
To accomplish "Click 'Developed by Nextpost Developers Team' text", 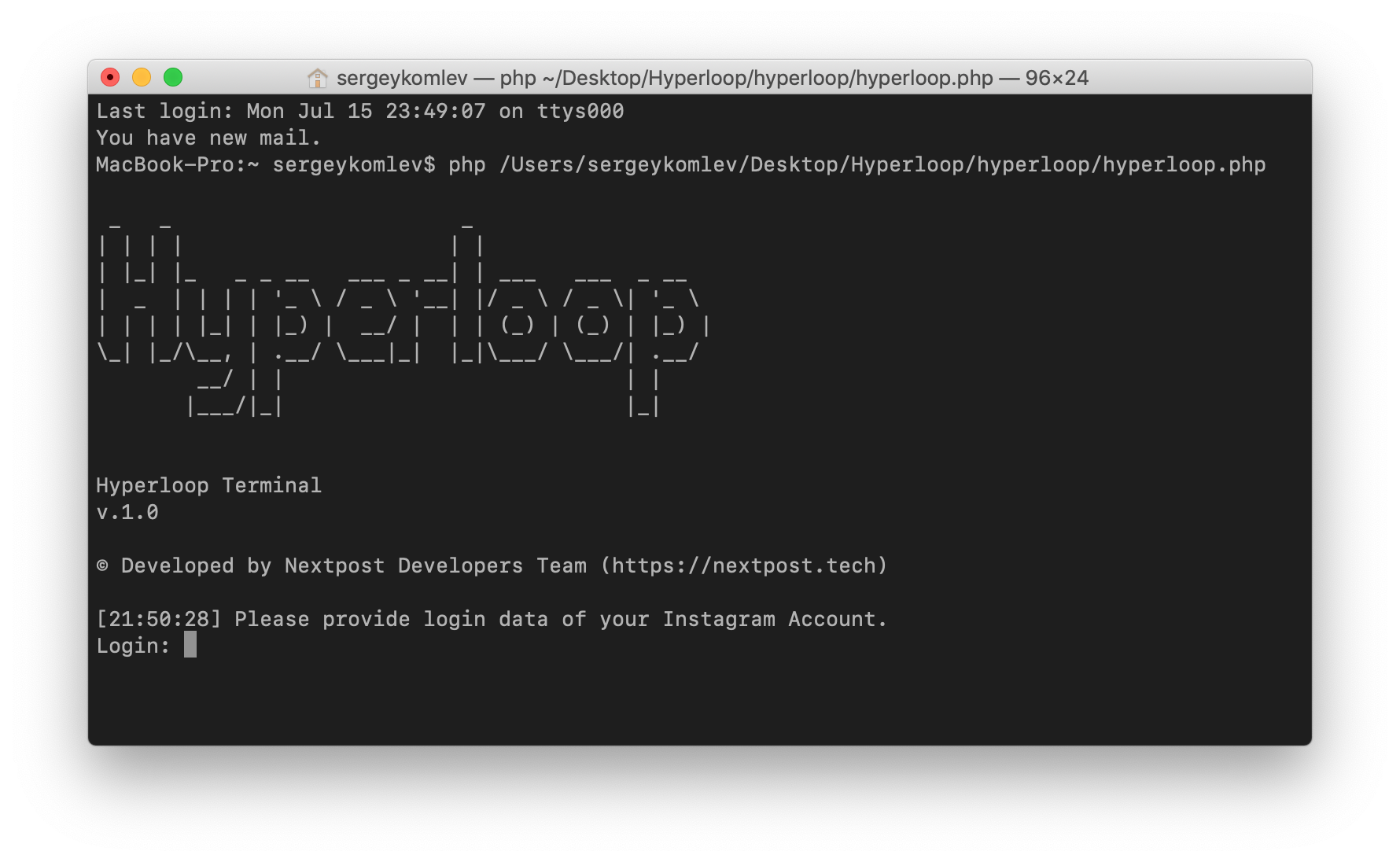I will point(354,565).
